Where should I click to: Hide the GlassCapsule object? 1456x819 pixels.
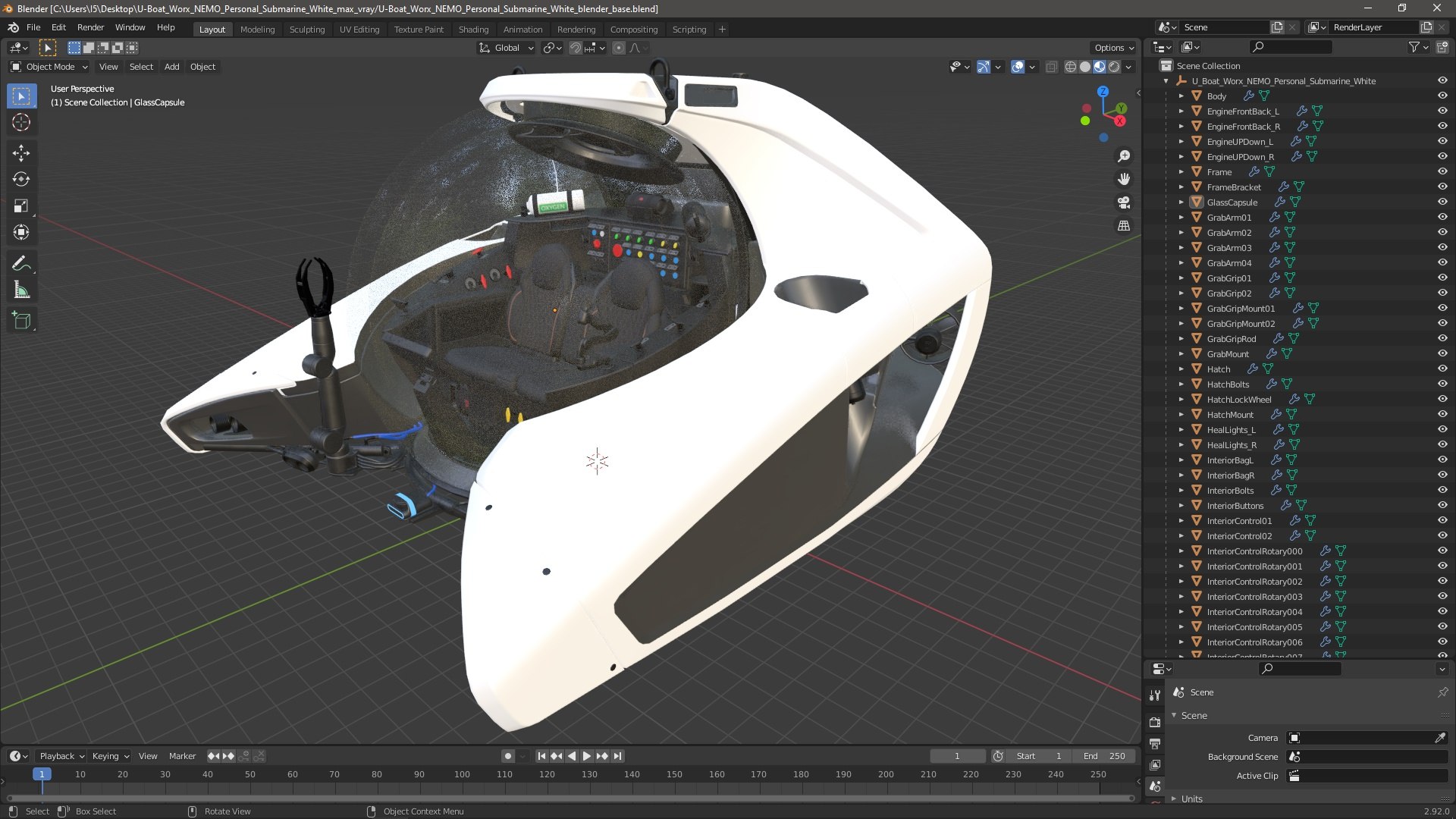[1442, 202]
